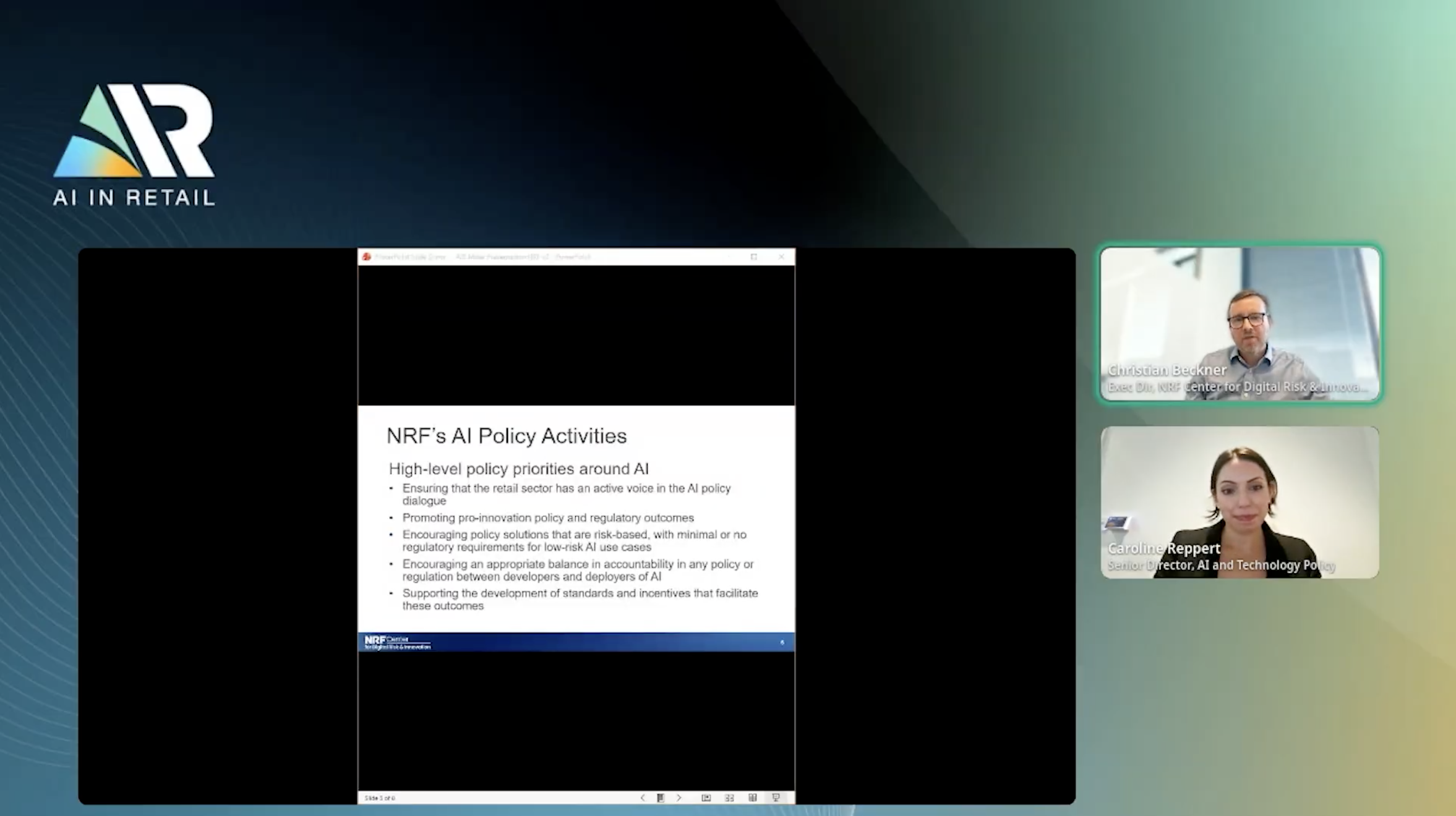The width and height of the screenshot is (1456, 816).
Task: Click the PowerPoint app icon in title bar
Action: point(367,257)
